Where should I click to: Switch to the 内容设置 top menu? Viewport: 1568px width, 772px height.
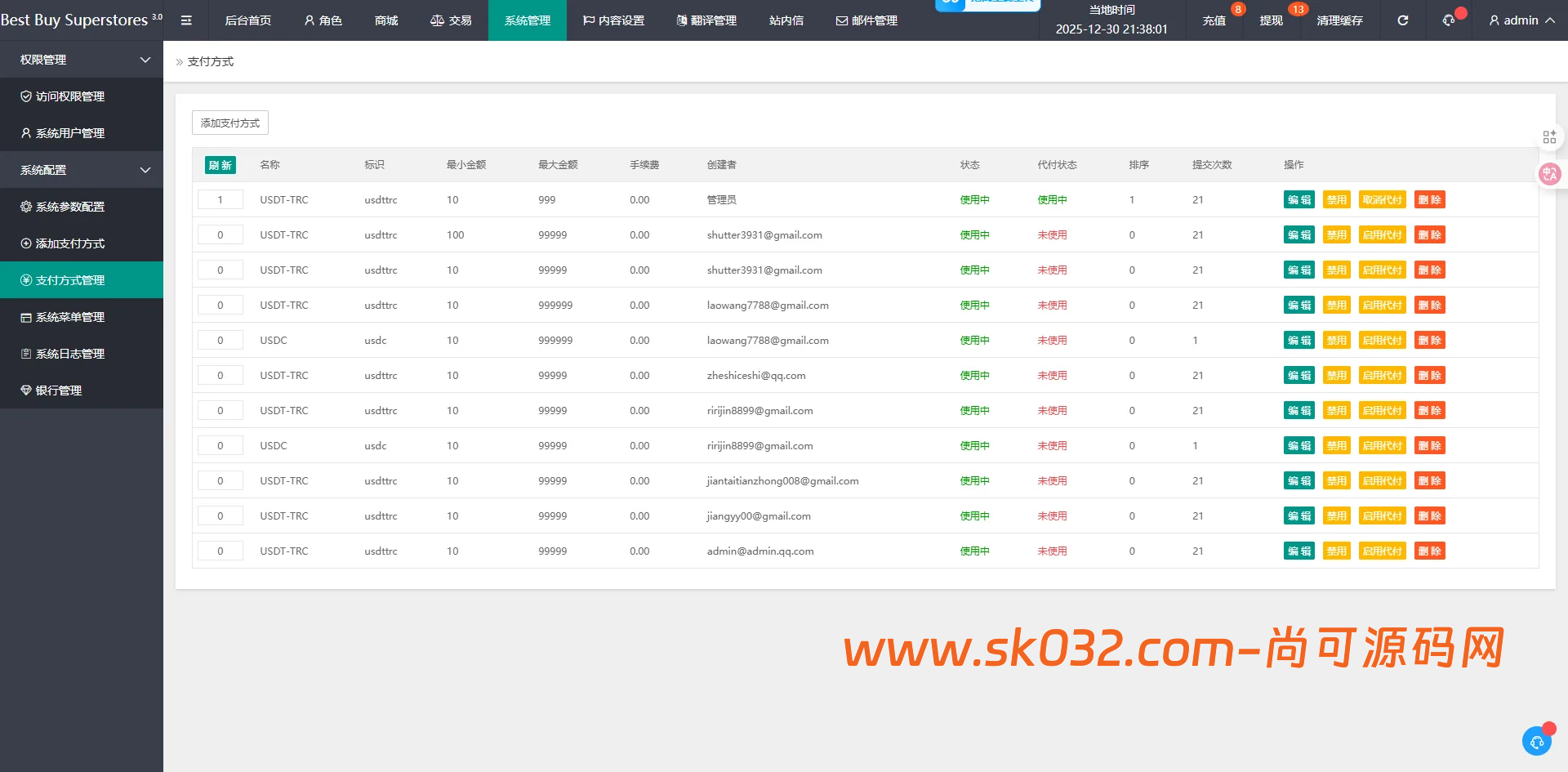(x=613, y=20)
